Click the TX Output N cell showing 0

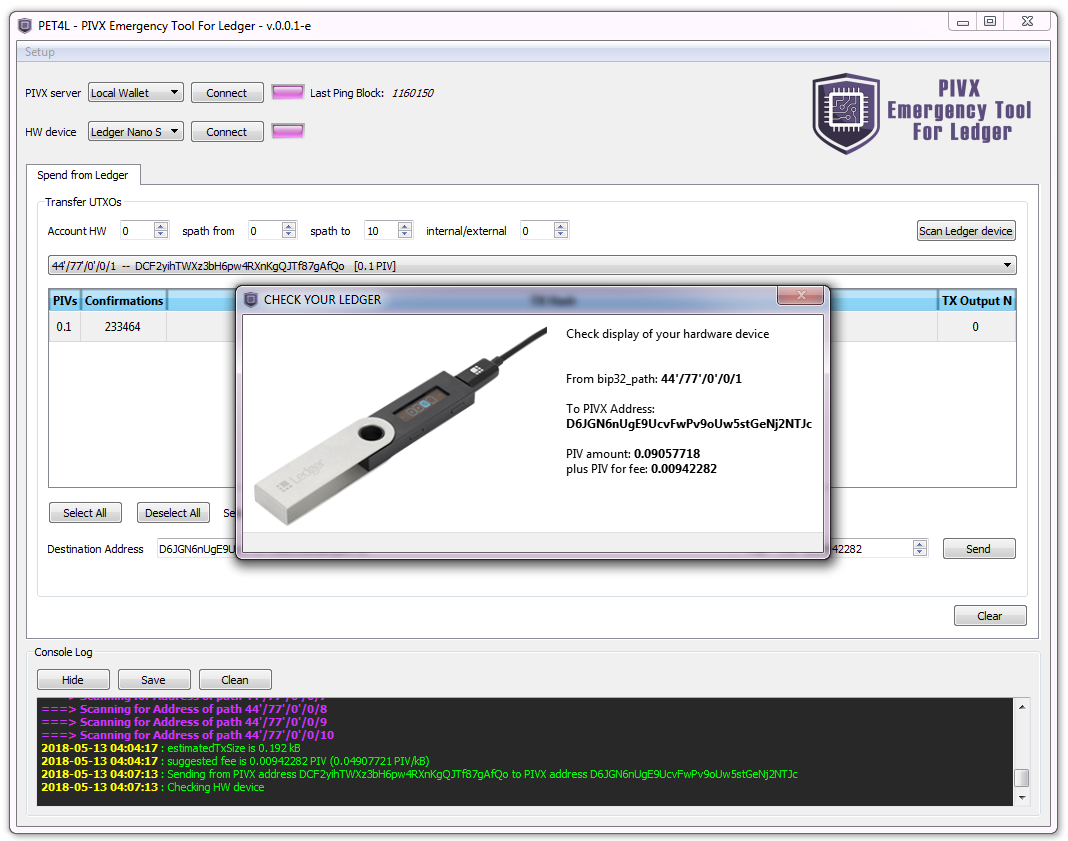pyautogui.click(x=975, y=327)
